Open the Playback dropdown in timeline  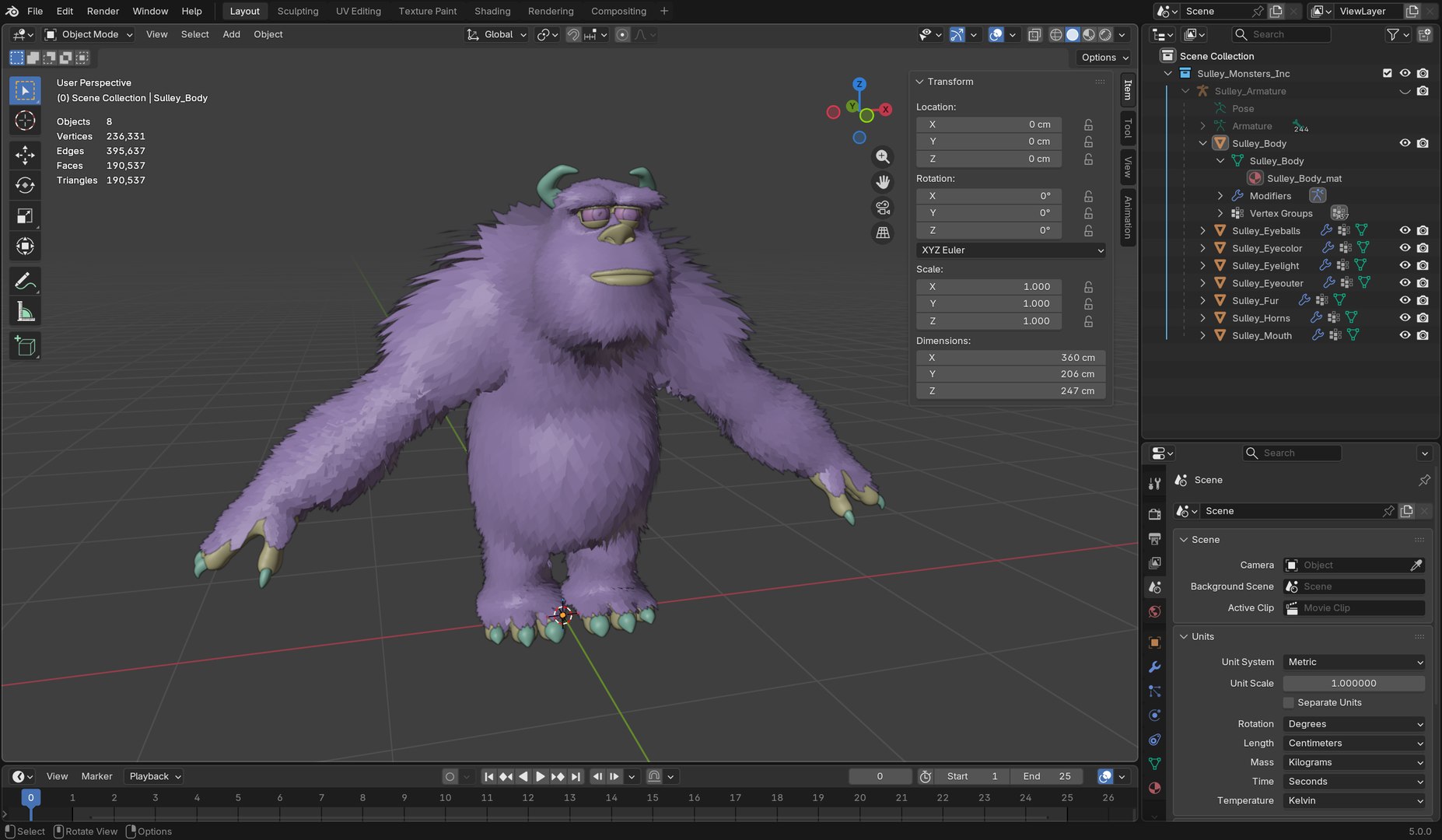pyautogui.click(x=154, y=776)
